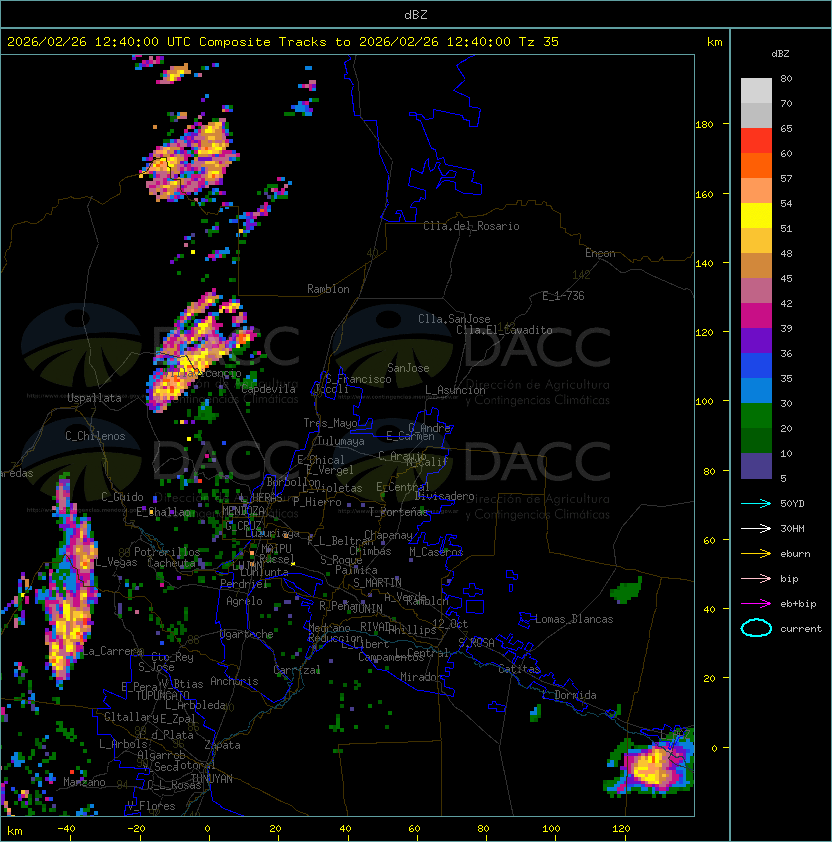Click the 180 km vertical axis tick
Image resolution: width=832 pixels, height=842 pixels.
(704, 125)
